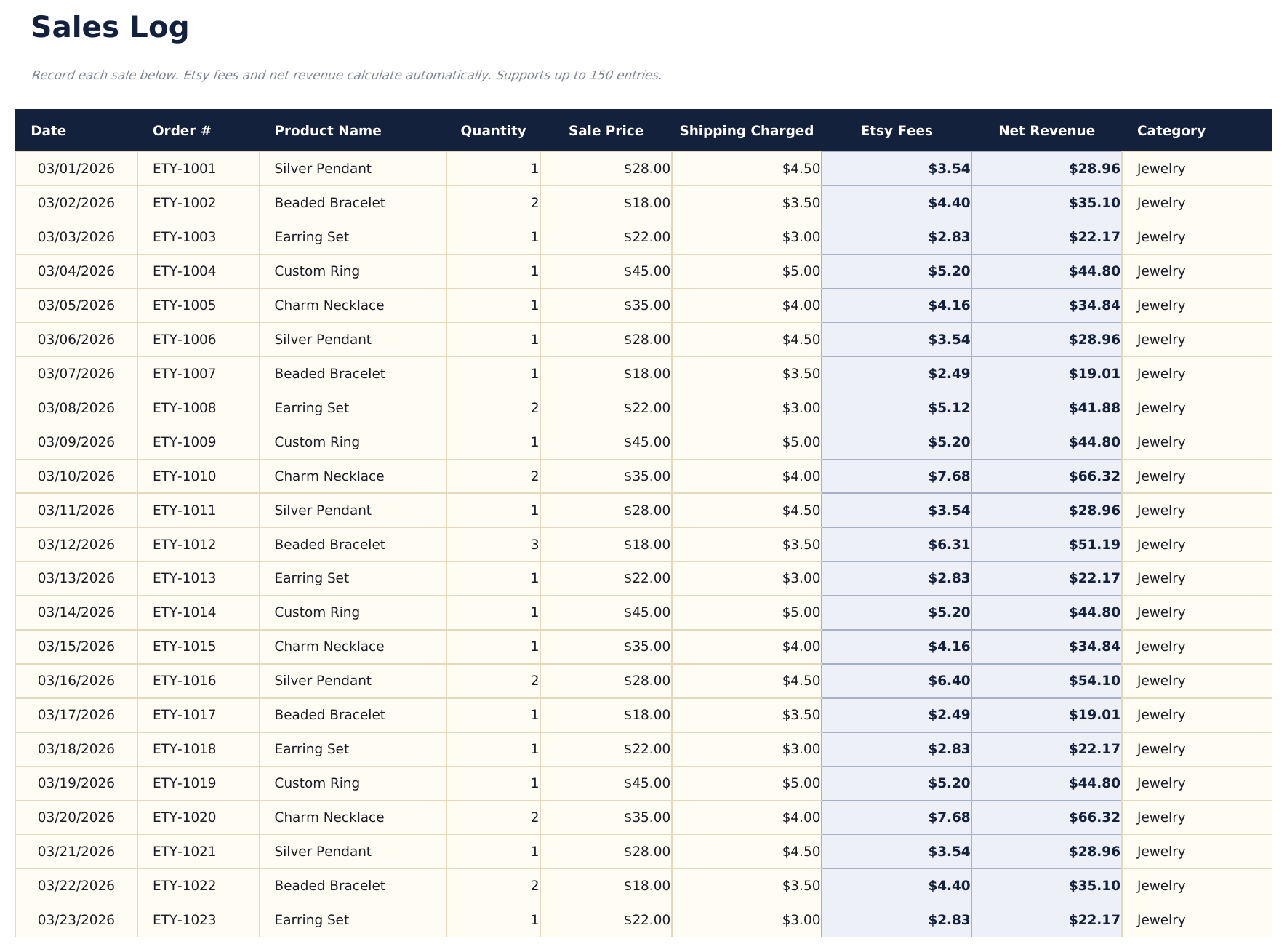The width and height of the screenshot is (1287, 952).
Task: Select the Charm Necklace cell for ETY-1015
Action: pos(329,646)
